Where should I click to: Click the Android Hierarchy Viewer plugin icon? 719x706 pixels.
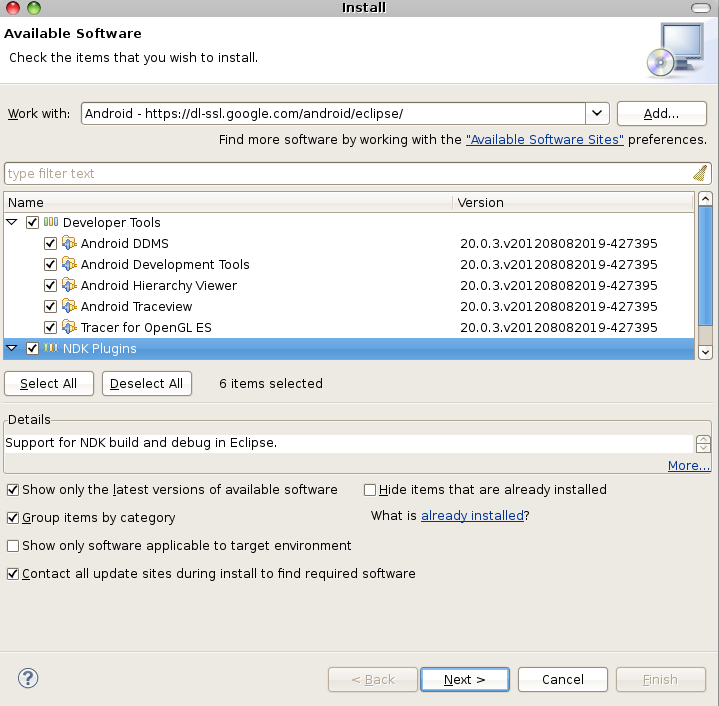tap(69, 285)
